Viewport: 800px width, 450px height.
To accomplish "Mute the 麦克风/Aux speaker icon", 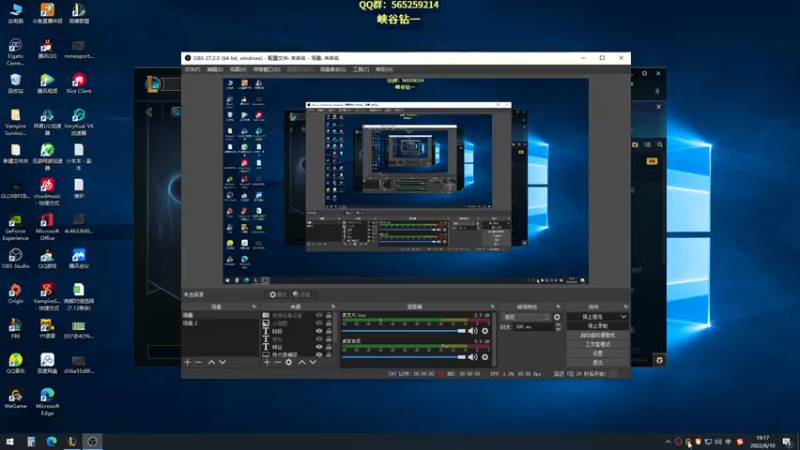I will tap(473, 331).
